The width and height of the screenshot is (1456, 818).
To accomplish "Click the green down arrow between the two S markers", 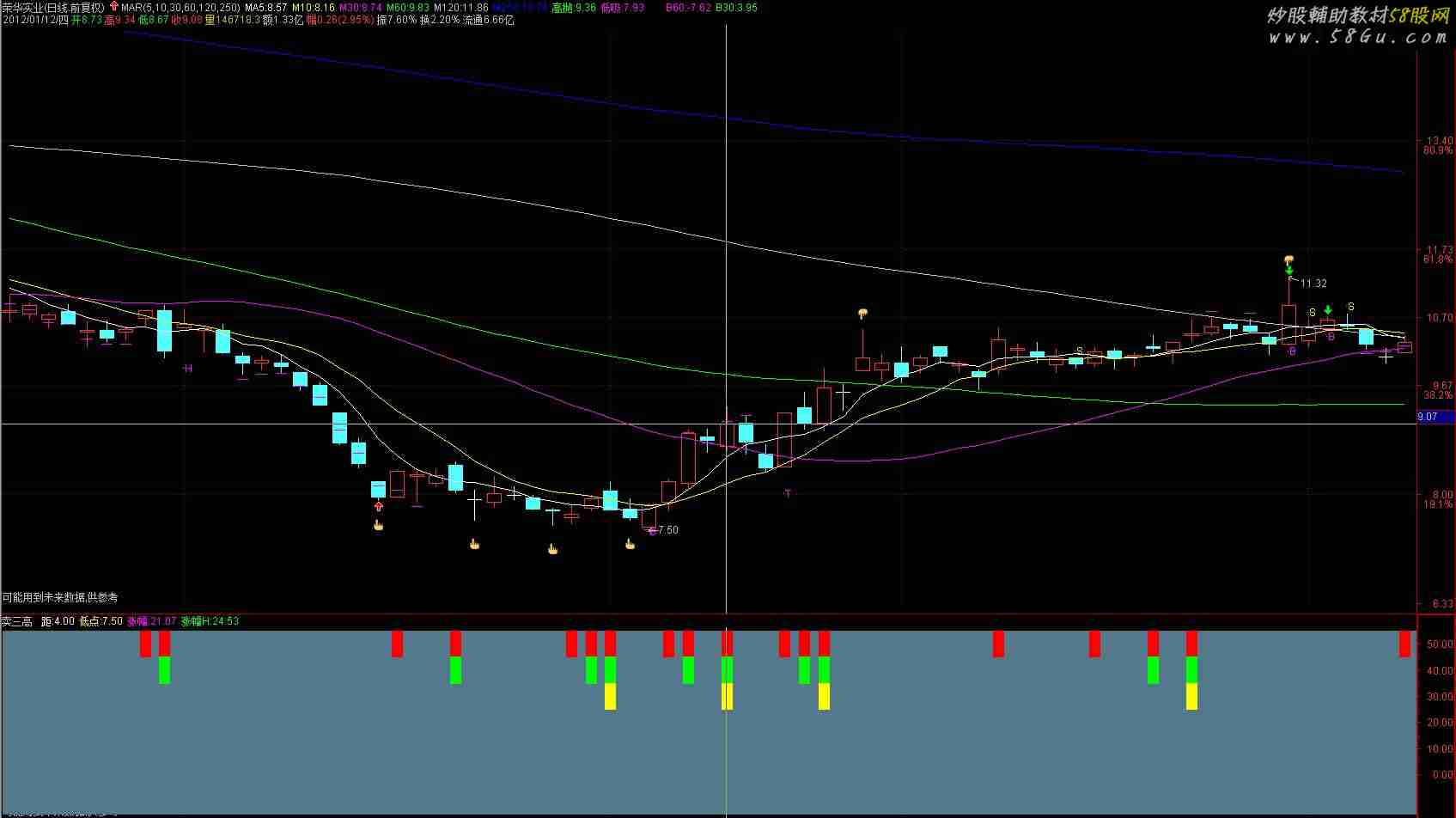I will 1328,310.
